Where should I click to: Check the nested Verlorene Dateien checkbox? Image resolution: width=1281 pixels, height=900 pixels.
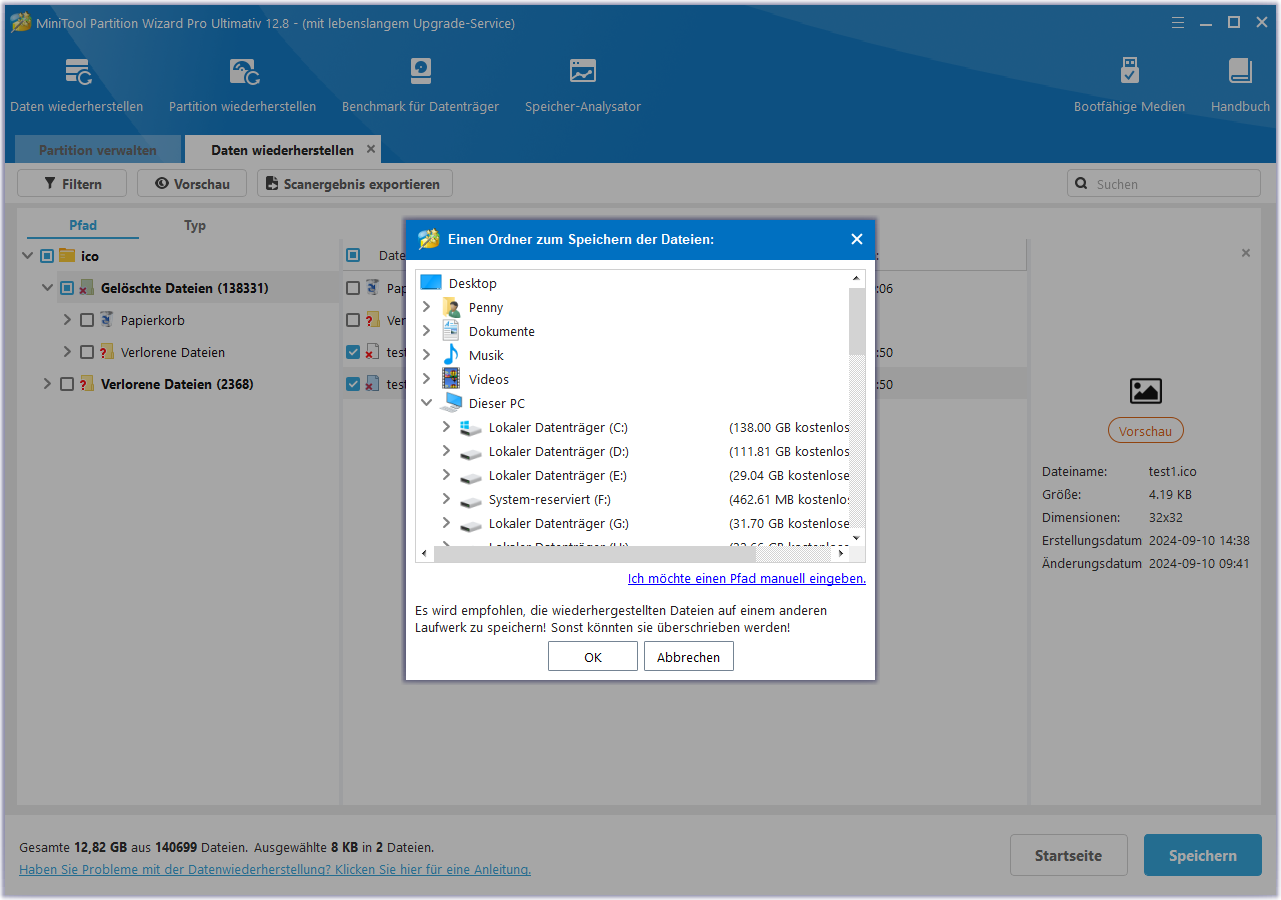click(x=87, y=352)
